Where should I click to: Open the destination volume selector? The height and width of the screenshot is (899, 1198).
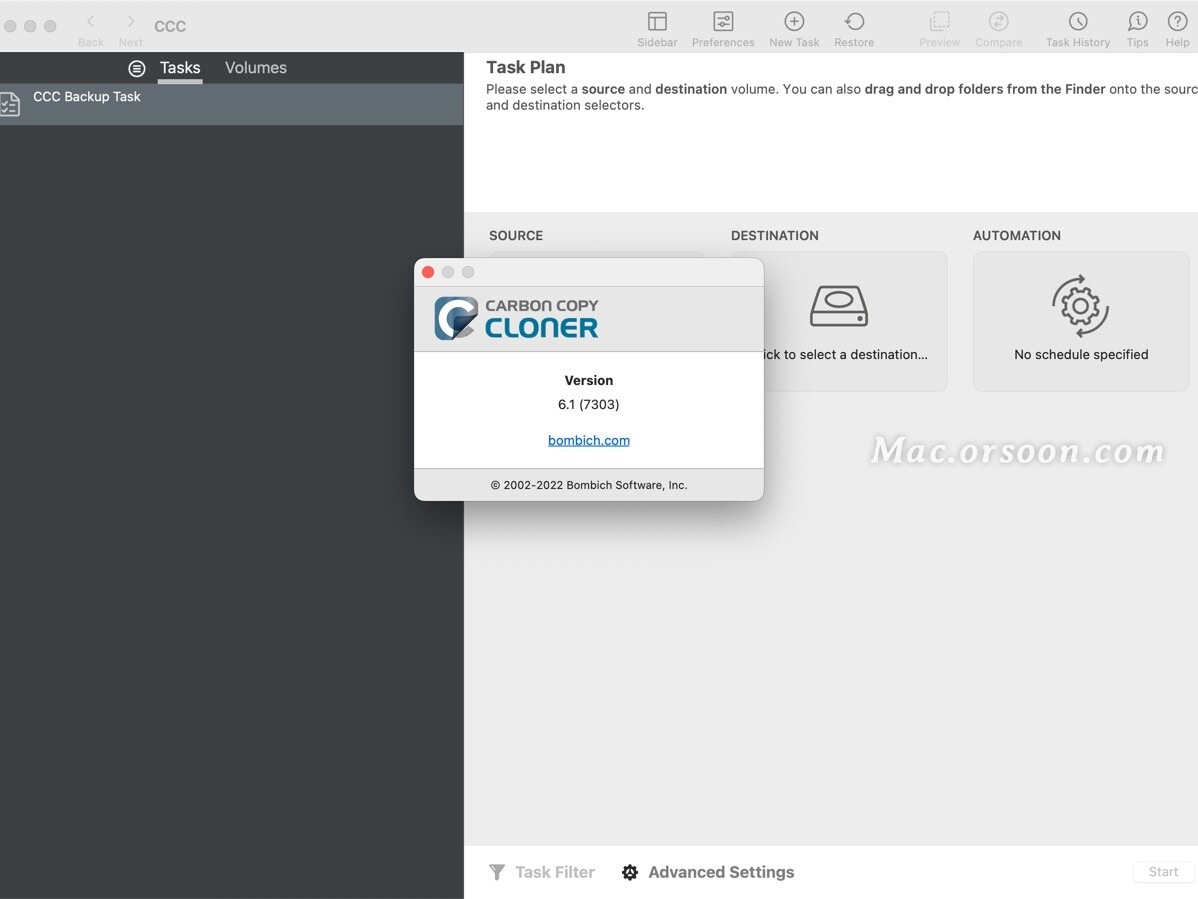pyautogui.click(x=838, y=307)
